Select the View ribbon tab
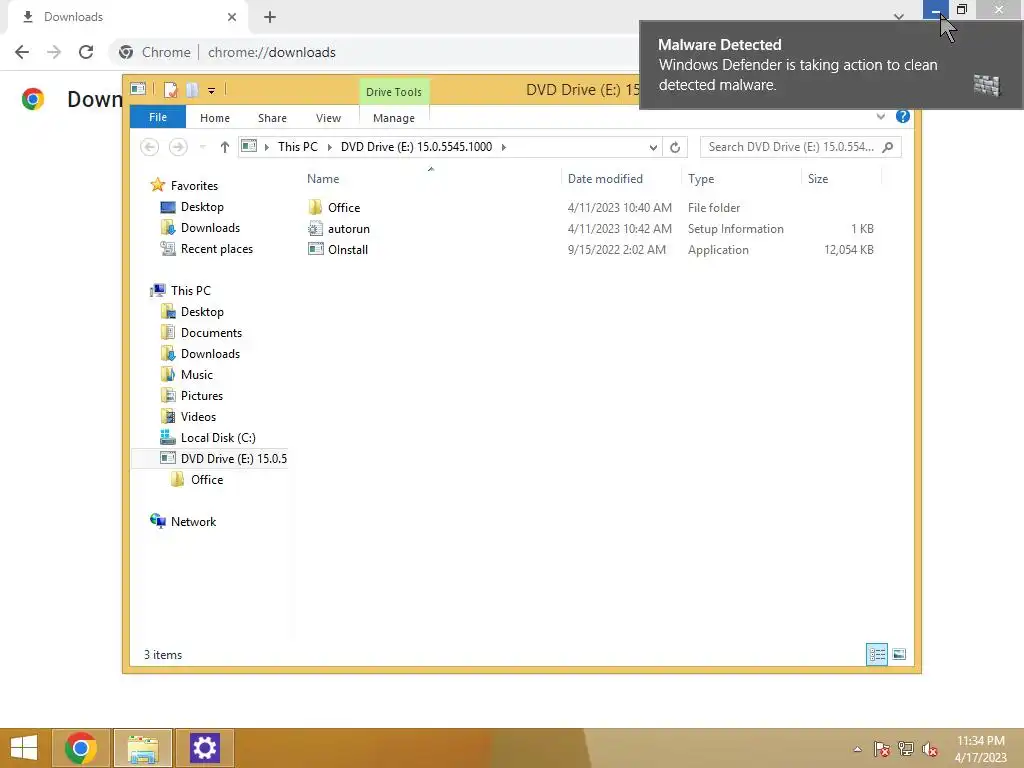Viewport: 1024px width, 768px height. (x=328, y=118)
